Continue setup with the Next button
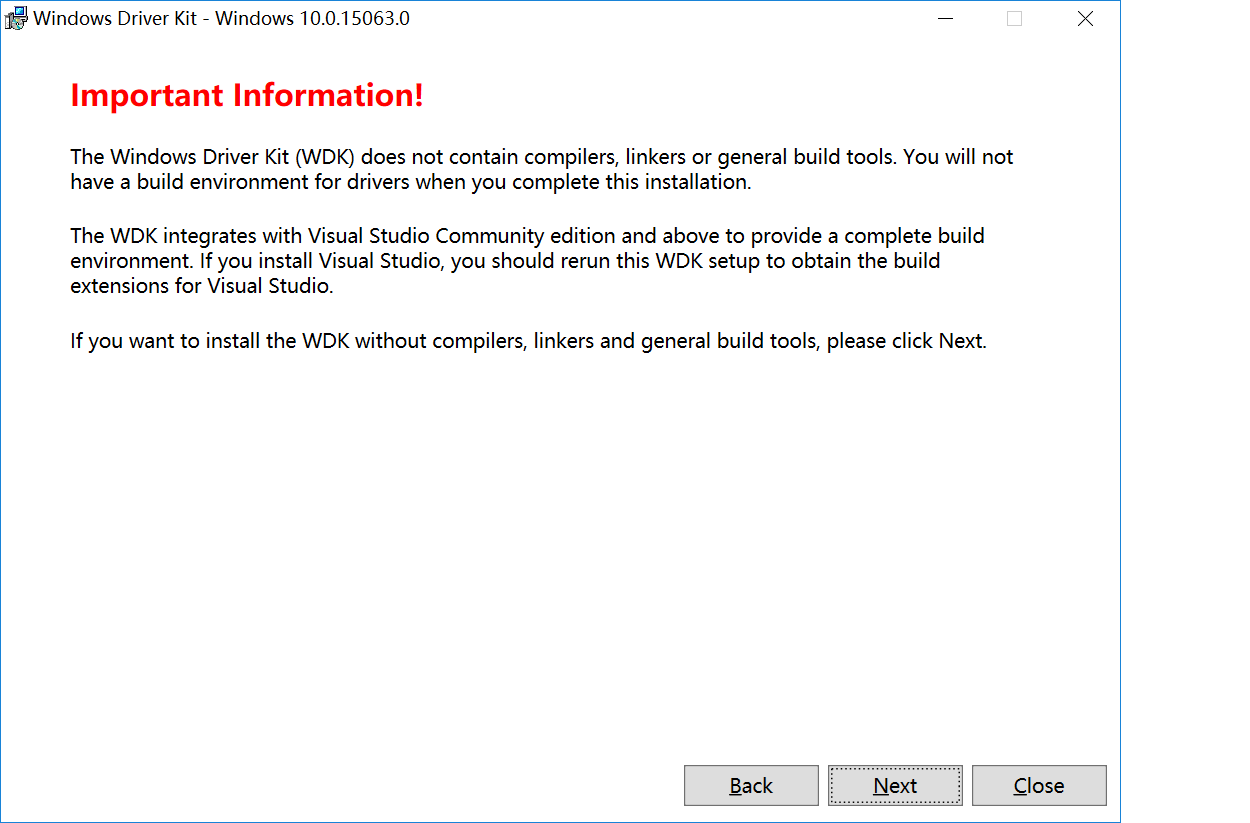 coord(895,786)
